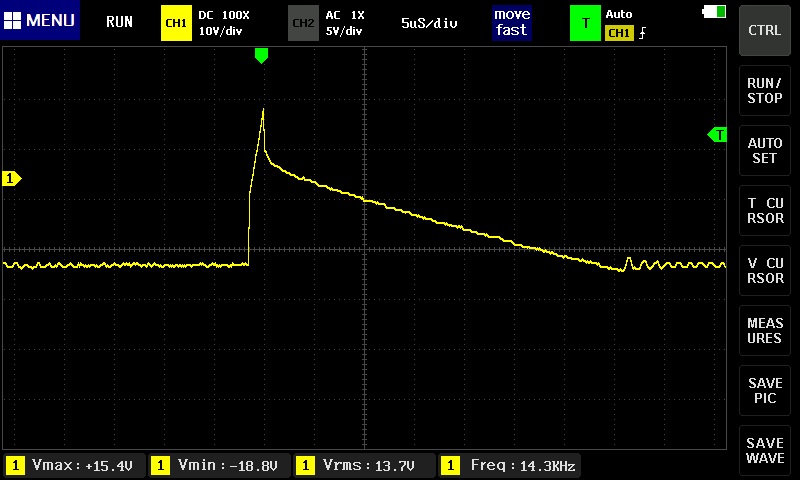Open the MEASURES options
The width and height of the screenshot is (800, 480).
coord(765,331)
